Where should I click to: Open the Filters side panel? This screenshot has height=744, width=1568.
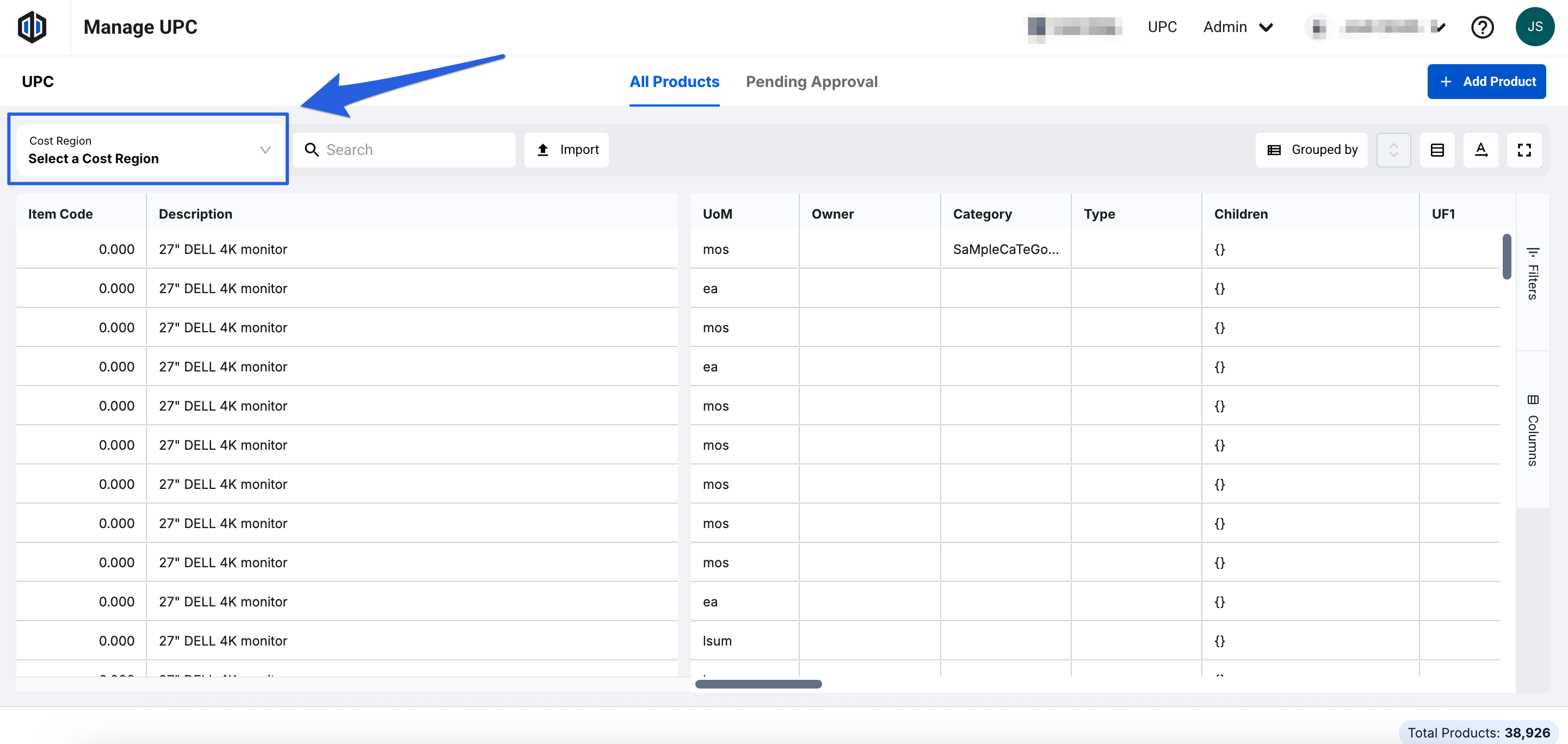[1533, 273]
